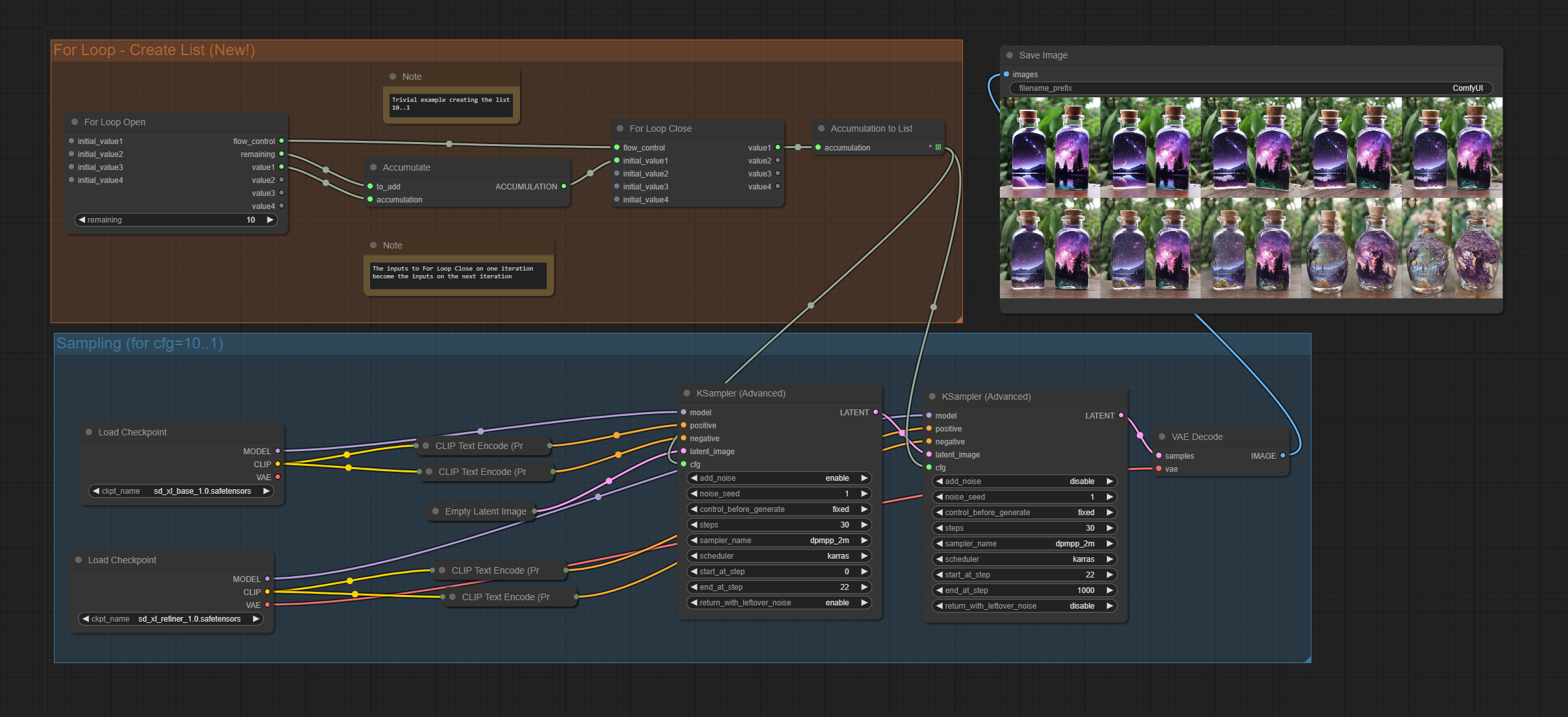Click the Sampling (for cfg=10..1) group title

click(x=140, y=343)
